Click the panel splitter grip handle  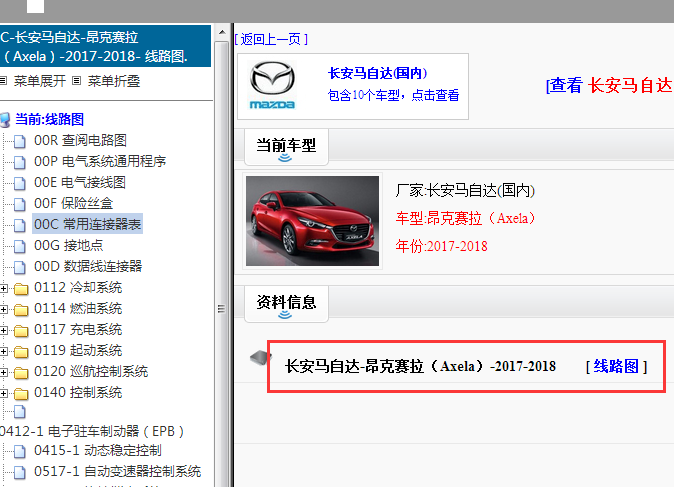pyautogui.click(x=221, y=309)
